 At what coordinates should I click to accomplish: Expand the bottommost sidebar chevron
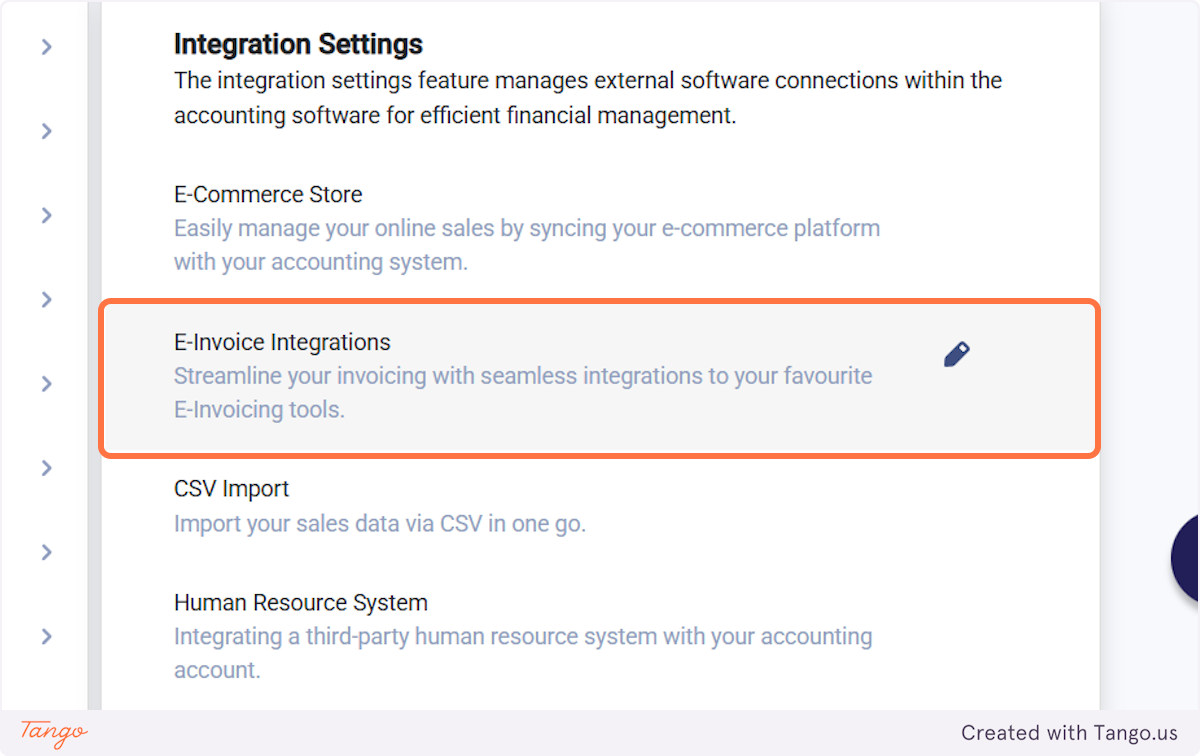click(x=46, y=636)
